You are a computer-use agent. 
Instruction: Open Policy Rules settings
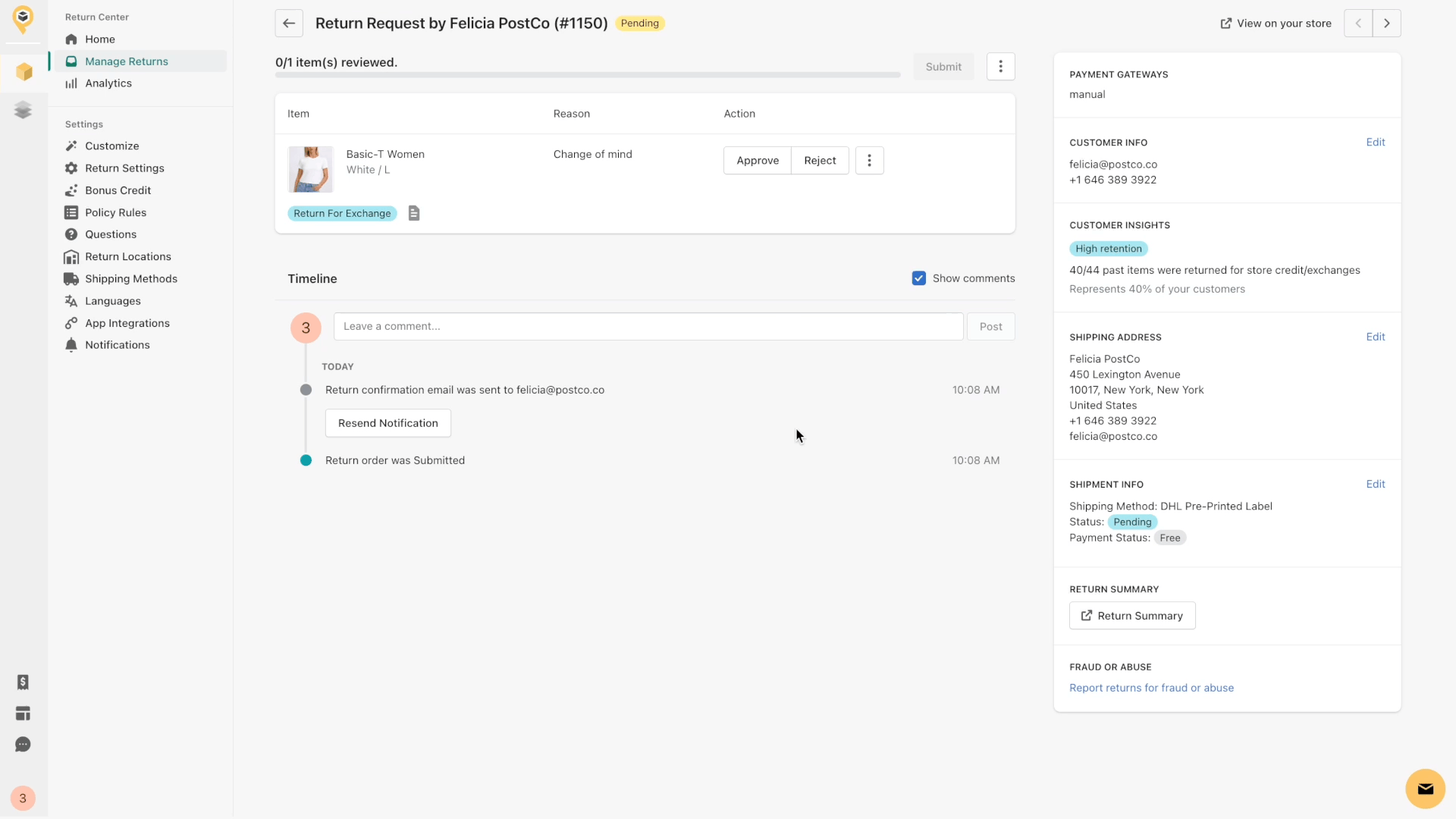point(115,212)
